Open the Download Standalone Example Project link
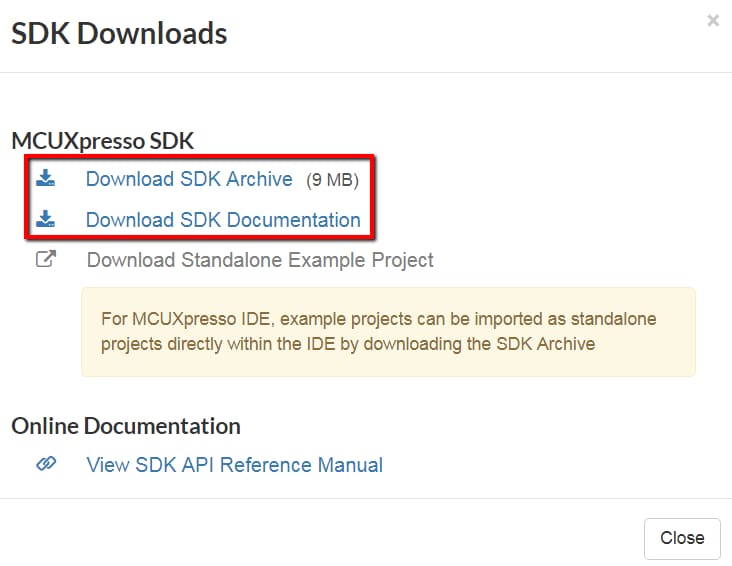The image size is (732, 566). (x=260, y=260)
